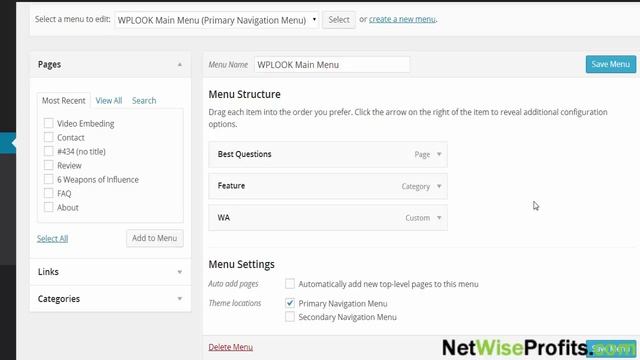This screenshot has height=360, width=640.
Task: Click the Menu Structure heading text
Action: [244, 94]
